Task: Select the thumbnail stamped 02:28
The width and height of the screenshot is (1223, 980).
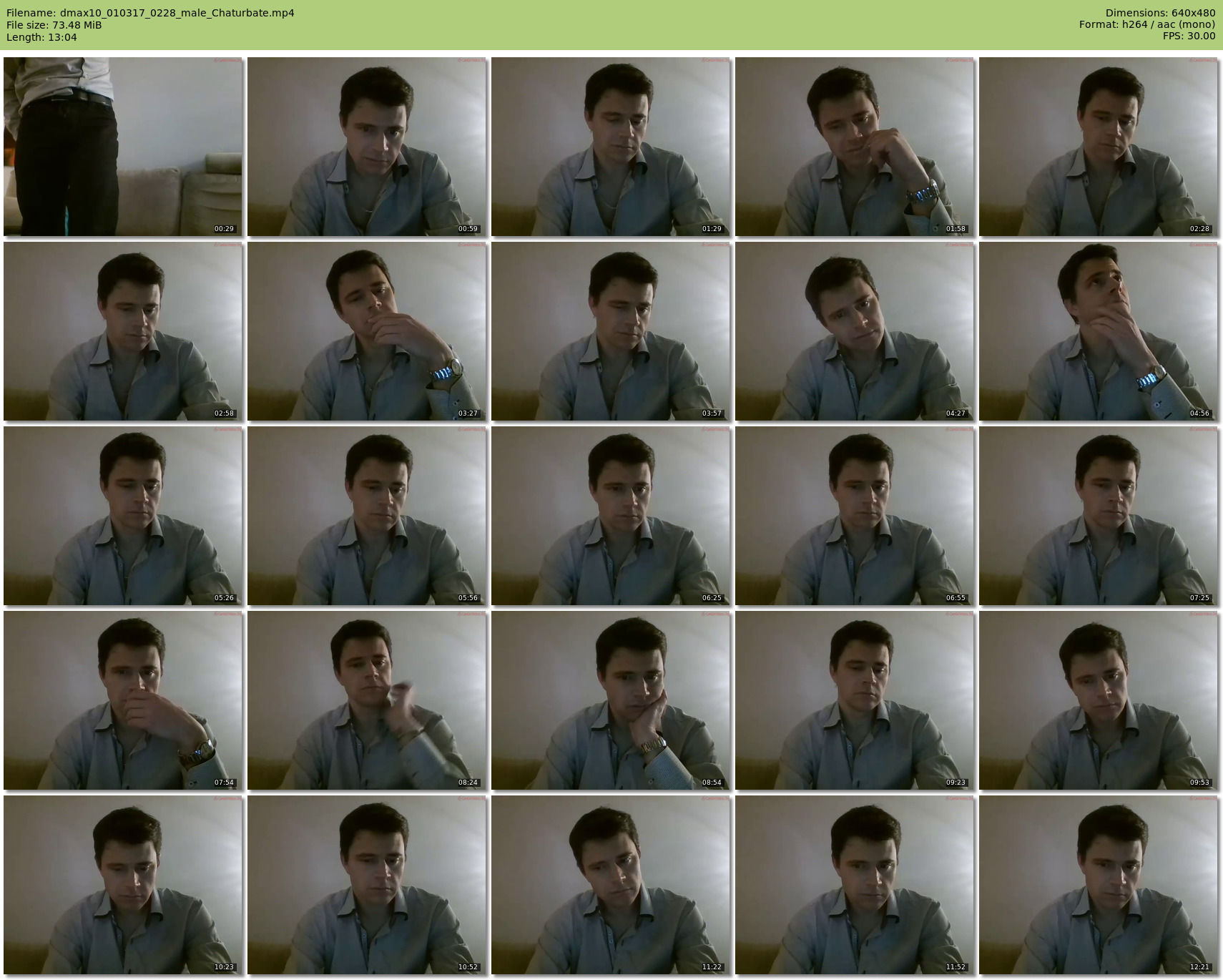Action: 1098,147
